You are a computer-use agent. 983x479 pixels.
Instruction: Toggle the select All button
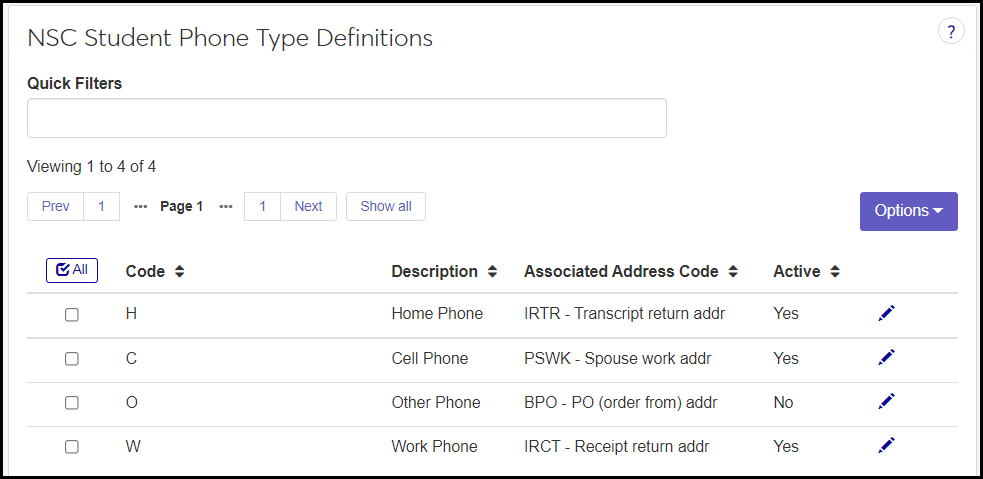[x=72, y=270]
